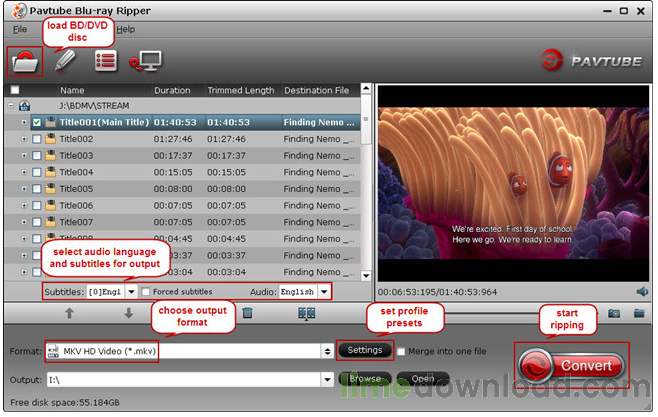Load a BD/DVD disc with folder icon

[x=25, y=62]
